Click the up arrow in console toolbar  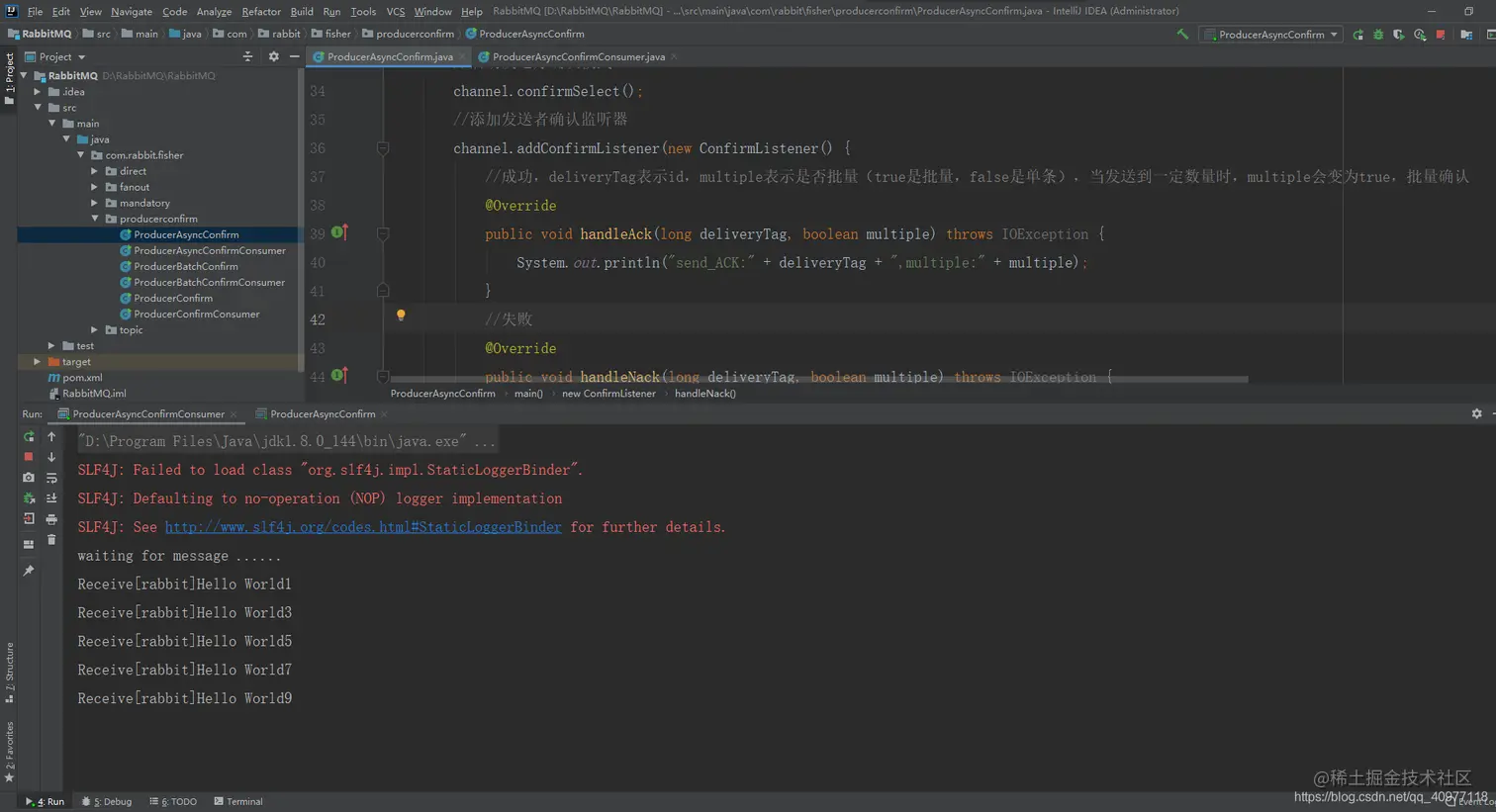[51, 436]
